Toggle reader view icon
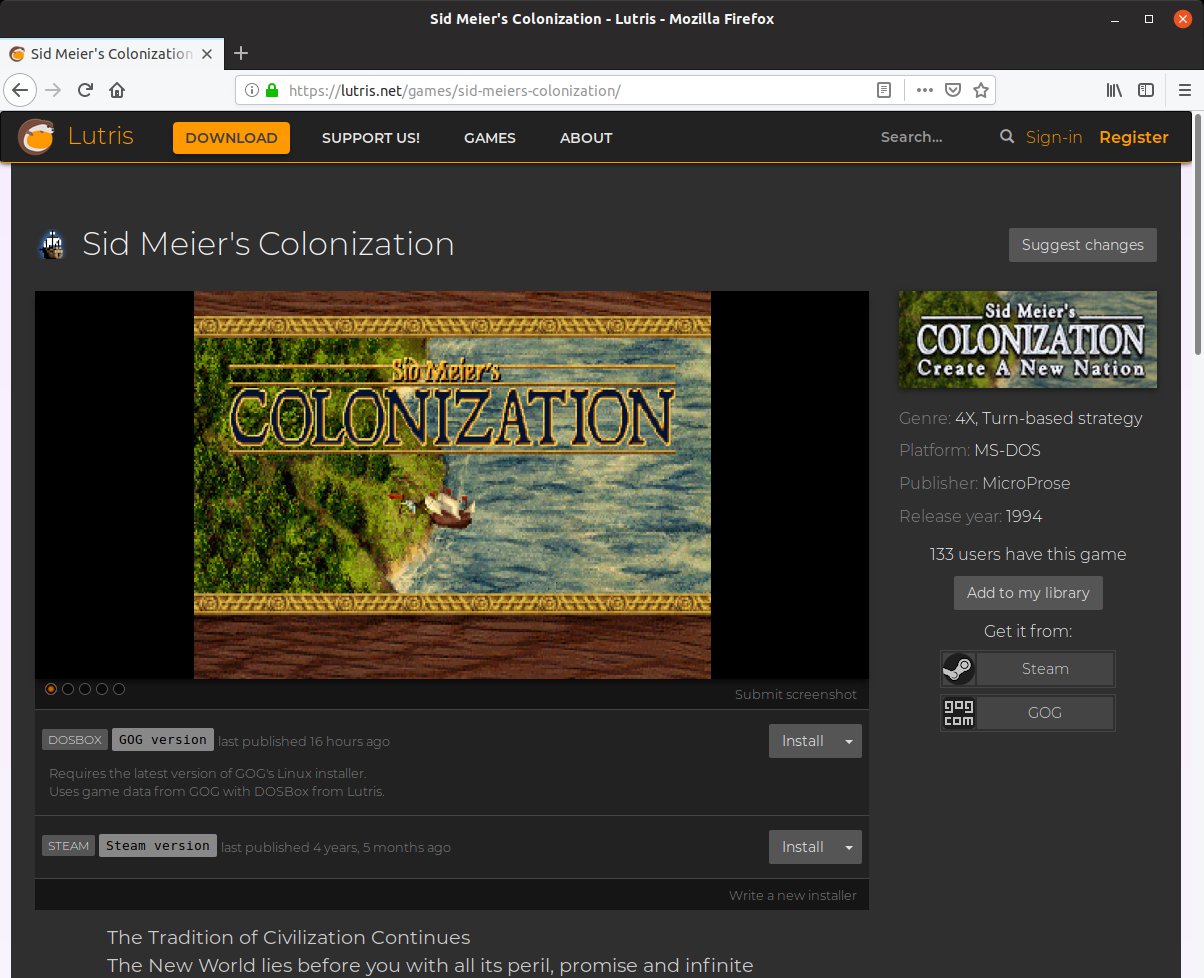Screen dimensions: 1204x978 pyautogui.click(x=884, y=90)
